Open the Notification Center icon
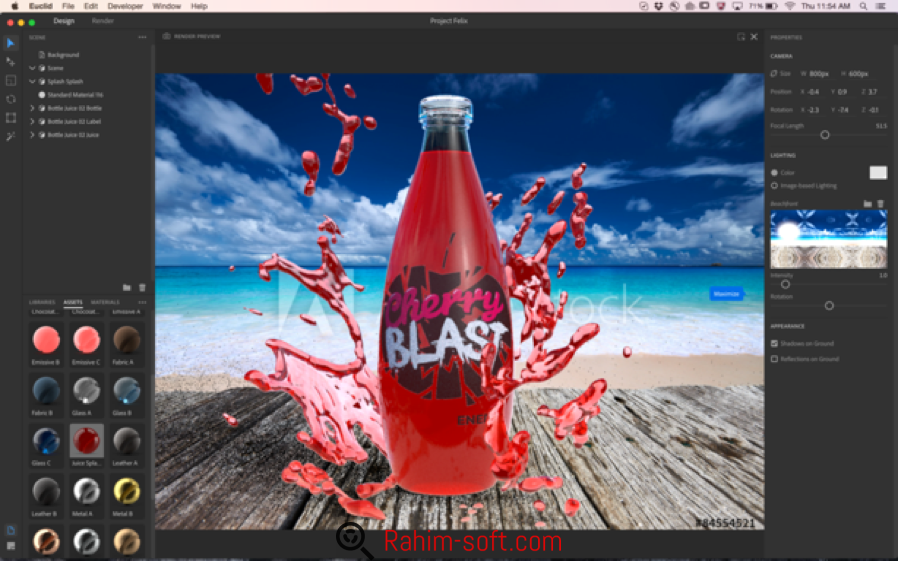 point(881,6)
